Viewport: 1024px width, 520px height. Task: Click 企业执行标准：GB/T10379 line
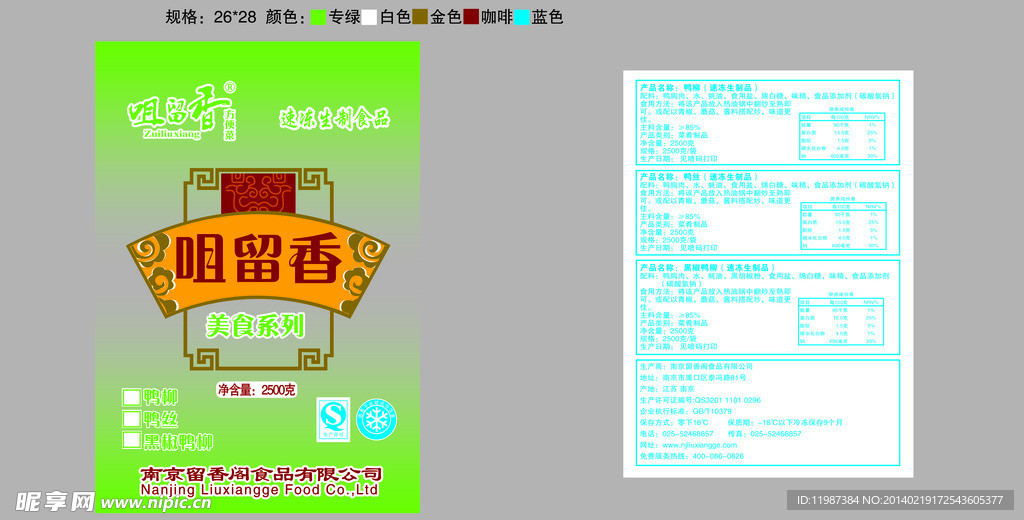point(686,412)
